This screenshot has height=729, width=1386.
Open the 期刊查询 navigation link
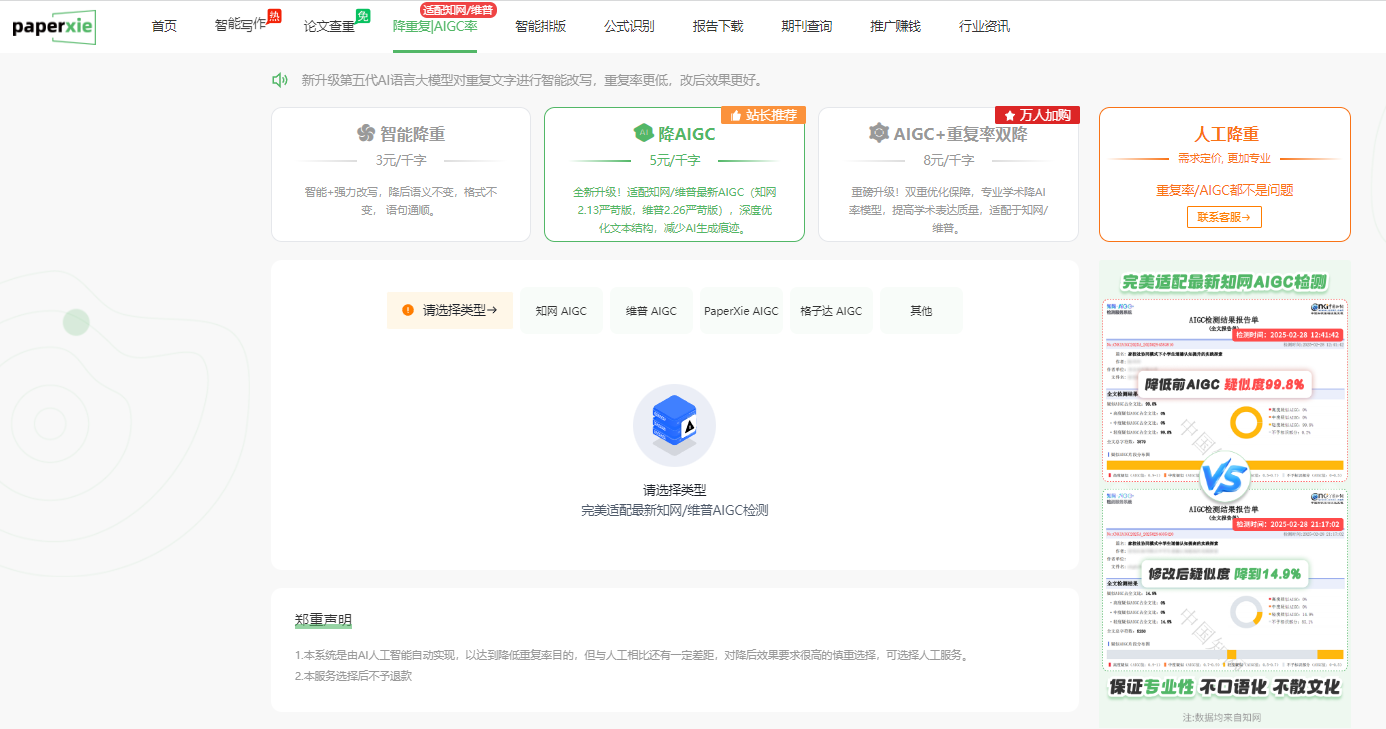(806, 26)
